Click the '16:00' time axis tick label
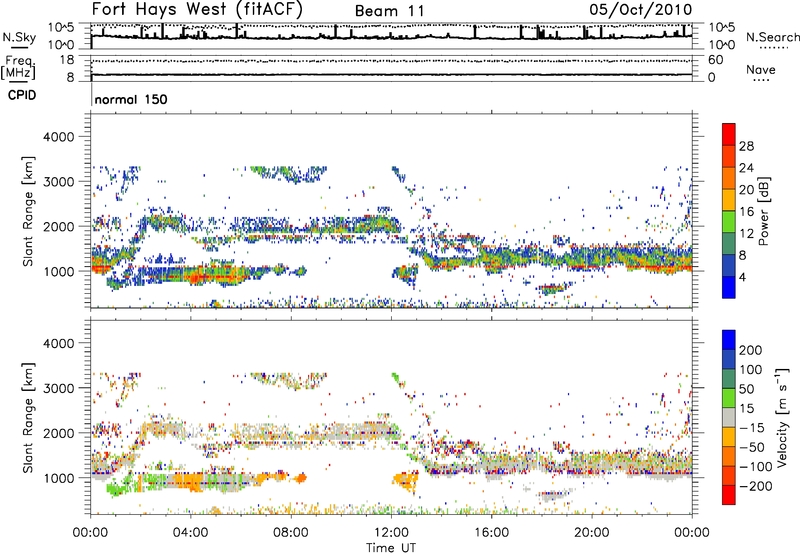This screenshot has width=800, height=554. click(x=491, y=533)
